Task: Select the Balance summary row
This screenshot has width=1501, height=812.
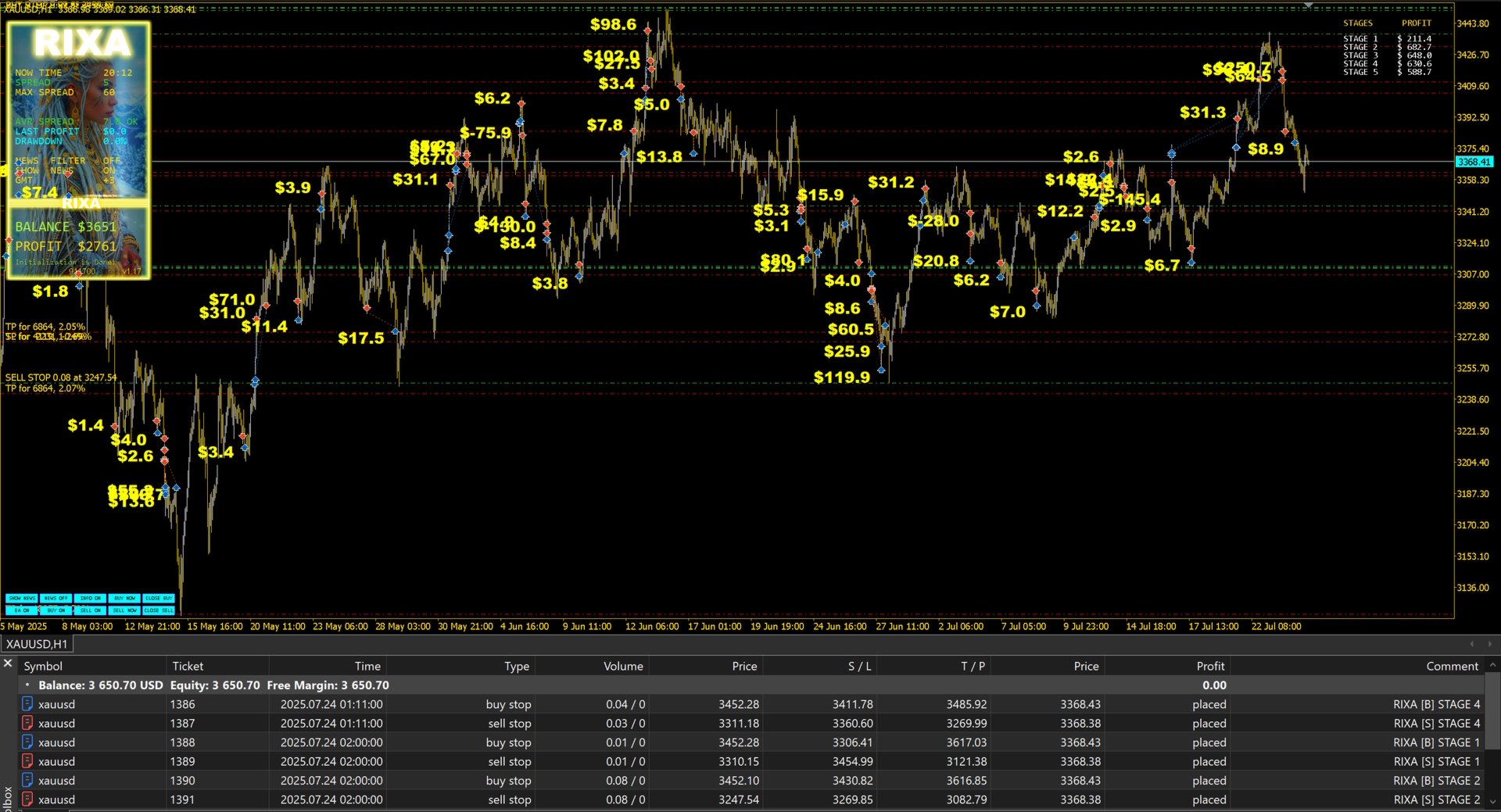Action: (x=750, y=685)
